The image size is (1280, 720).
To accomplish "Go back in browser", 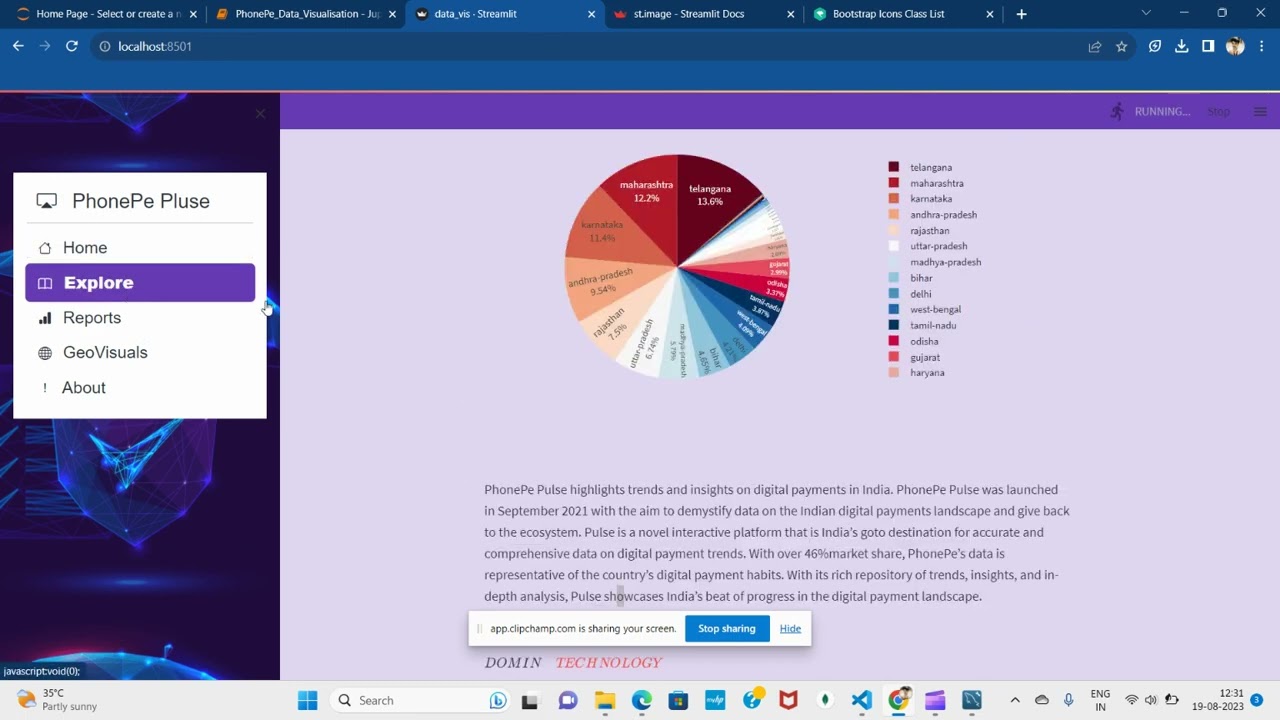I will [x=18, y=46].
